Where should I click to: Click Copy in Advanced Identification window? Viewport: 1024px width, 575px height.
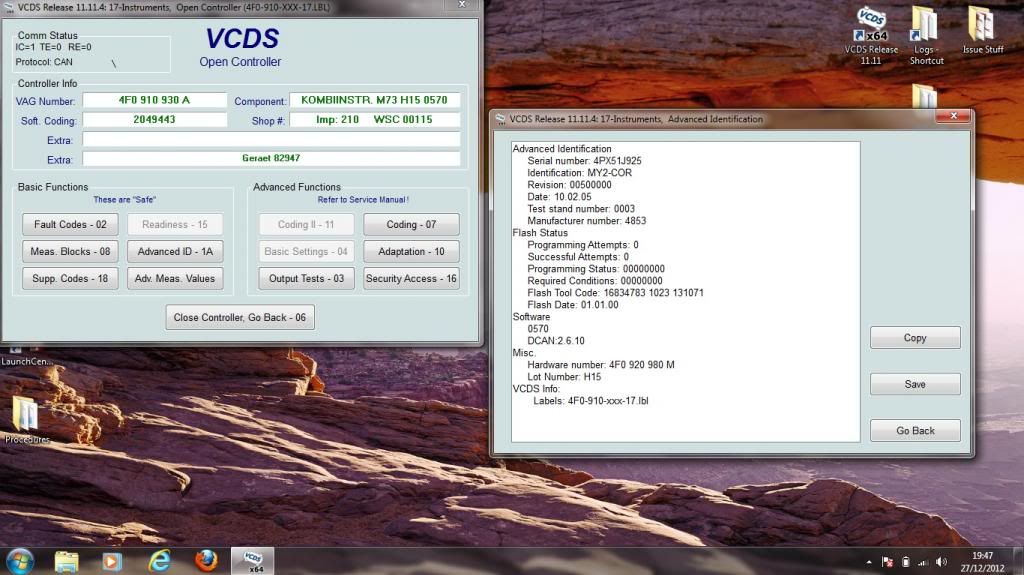(915, 338)
